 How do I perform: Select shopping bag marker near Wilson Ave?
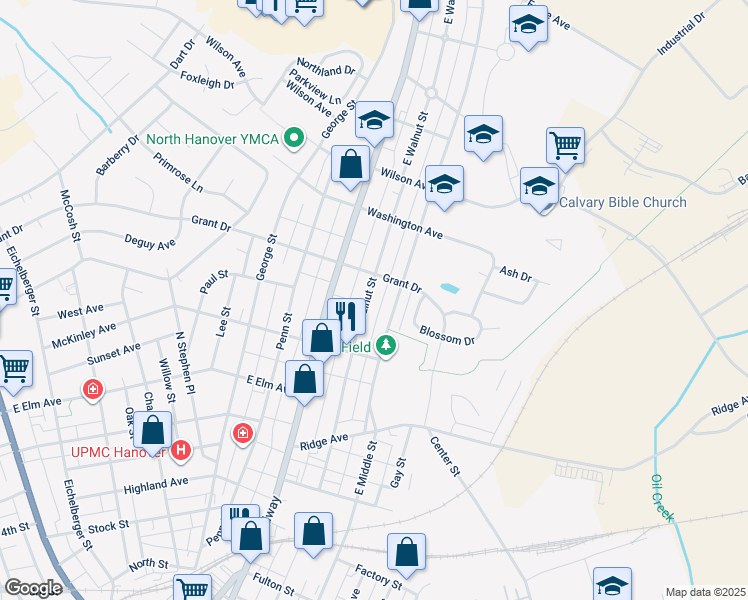tap(351, 166)
